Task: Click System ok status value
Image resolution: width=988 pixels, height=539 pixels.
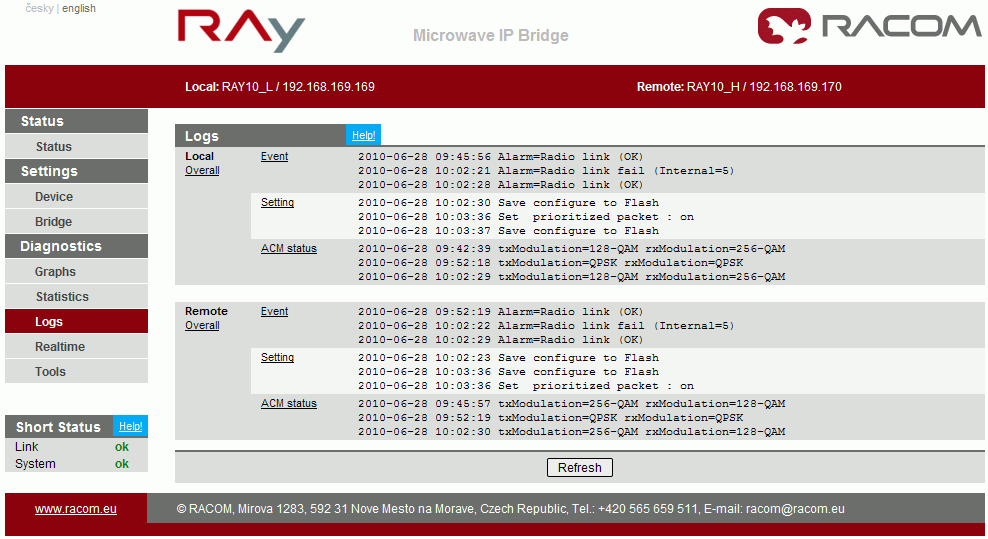Action: point(122,464)
